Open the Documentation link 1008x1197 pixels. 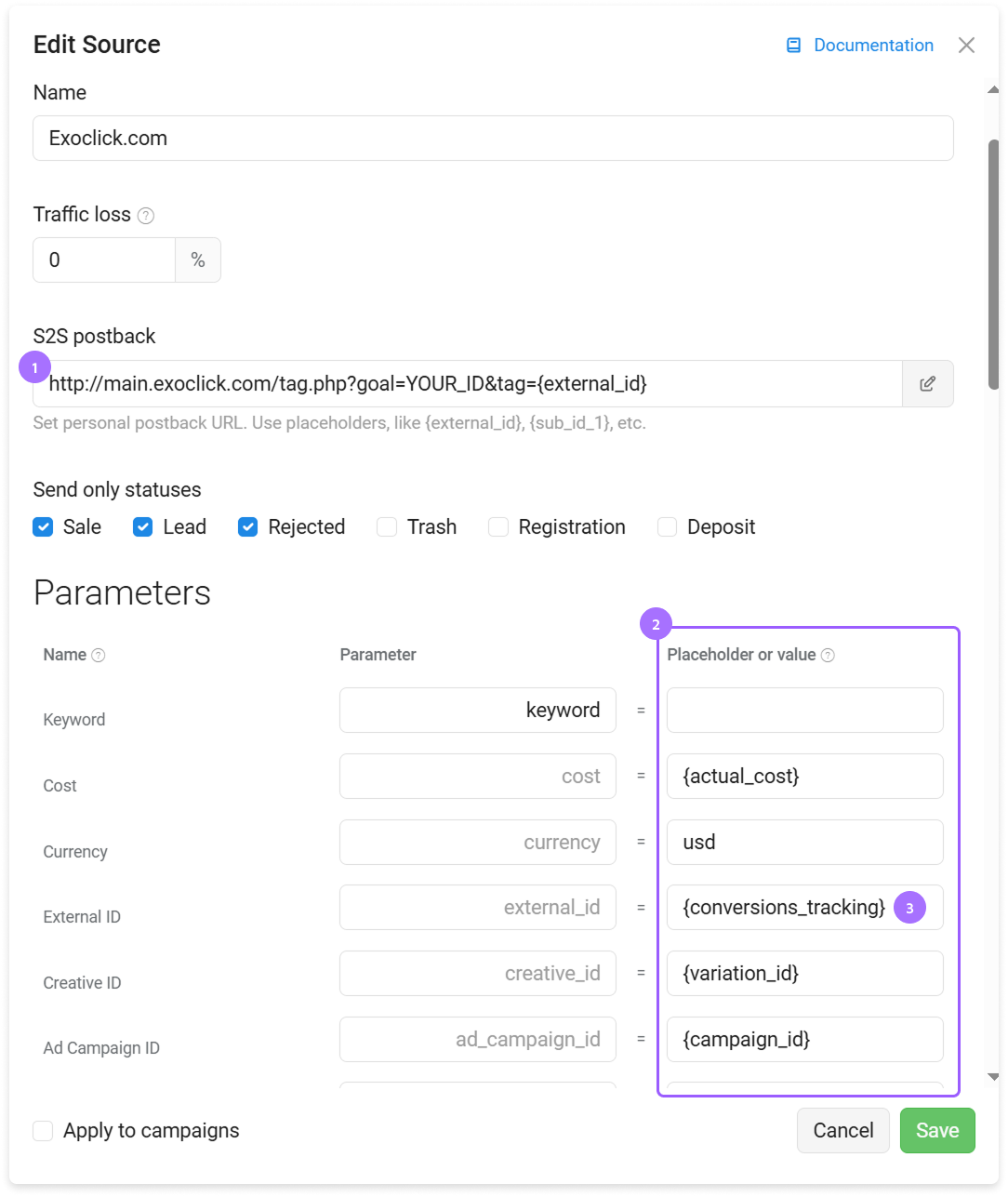(x=873, y=46)
